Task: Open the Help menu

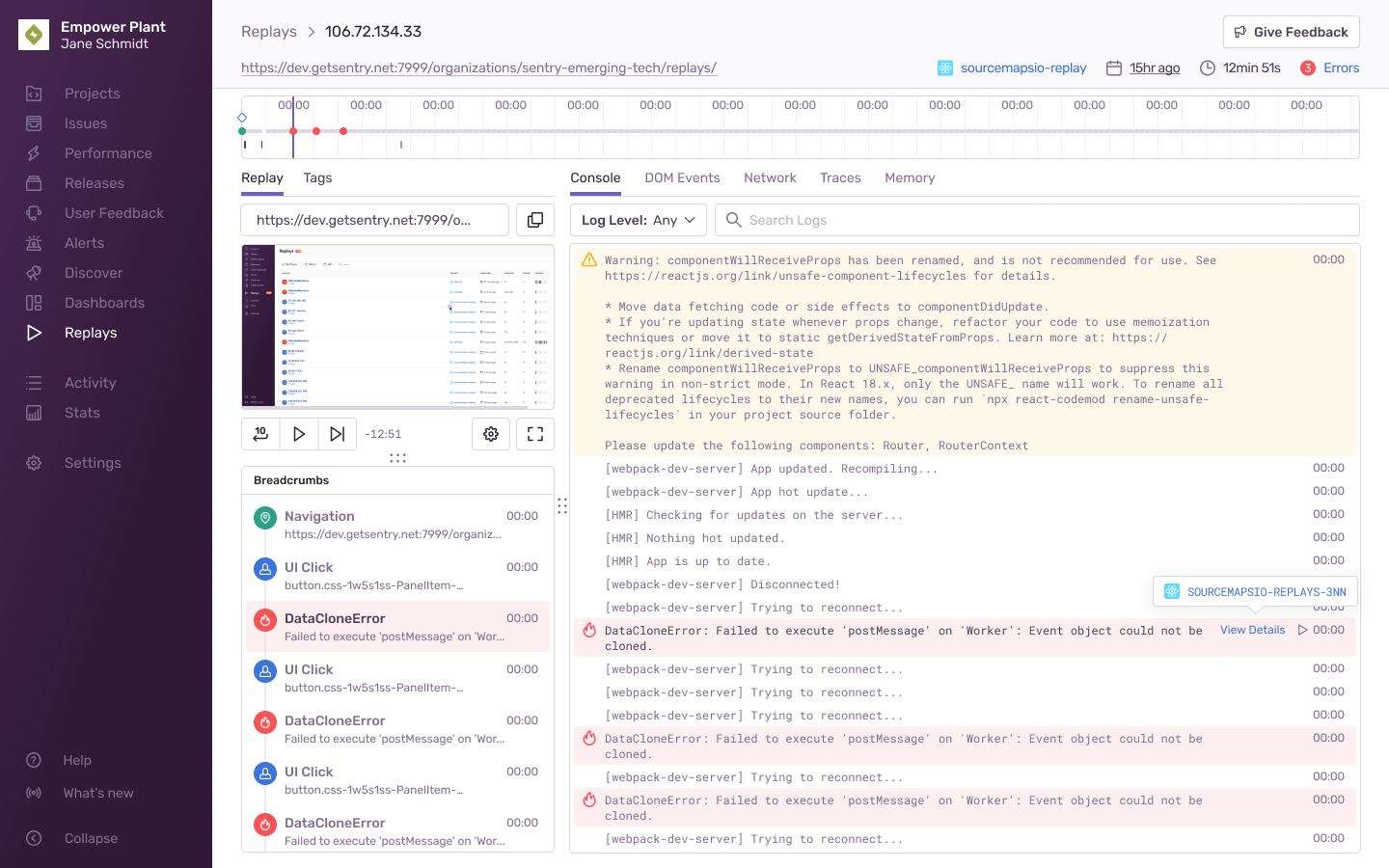Action: 77,760
